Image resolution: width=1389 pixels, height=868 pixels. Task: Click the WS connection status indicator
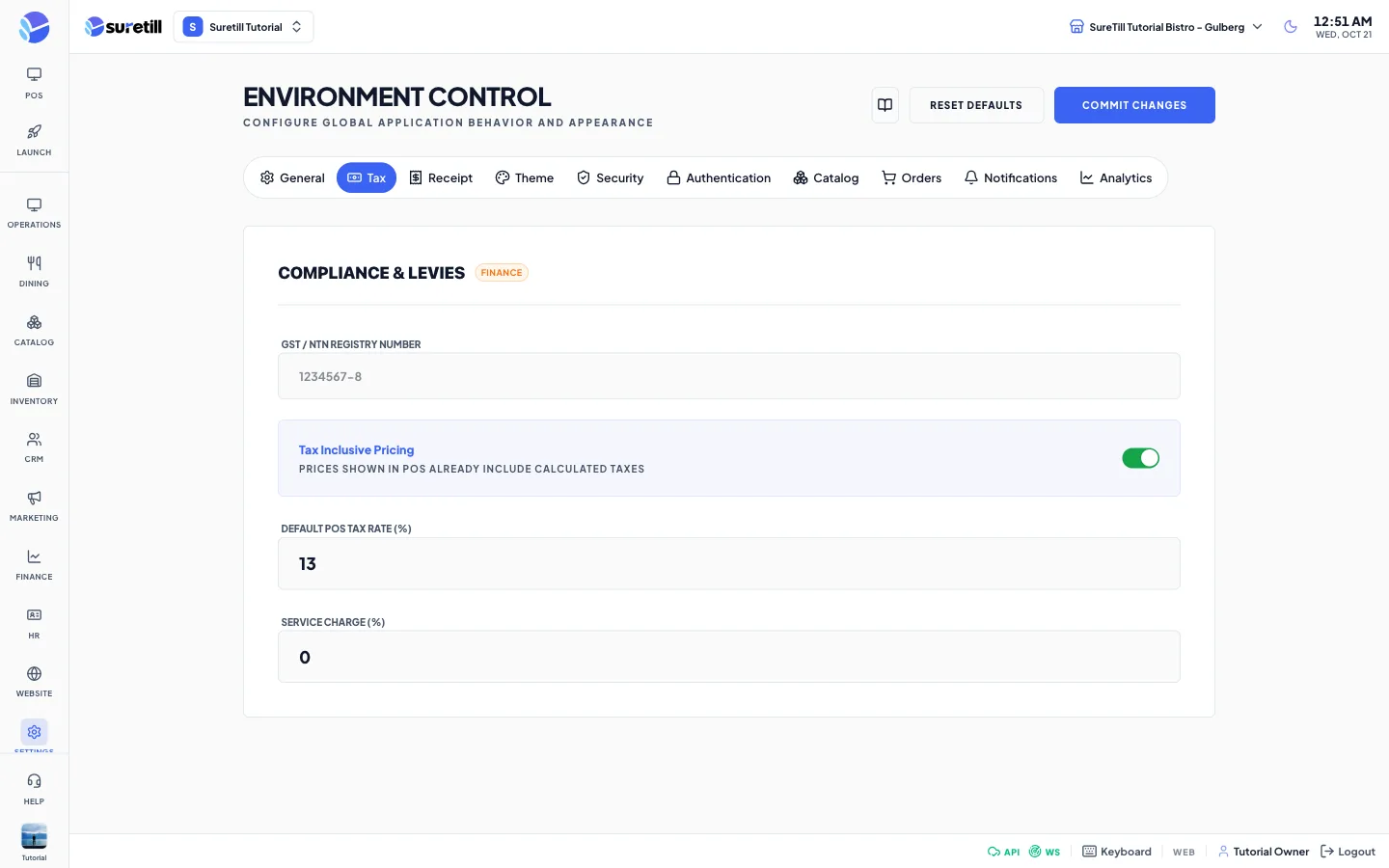coord(1045,852)
